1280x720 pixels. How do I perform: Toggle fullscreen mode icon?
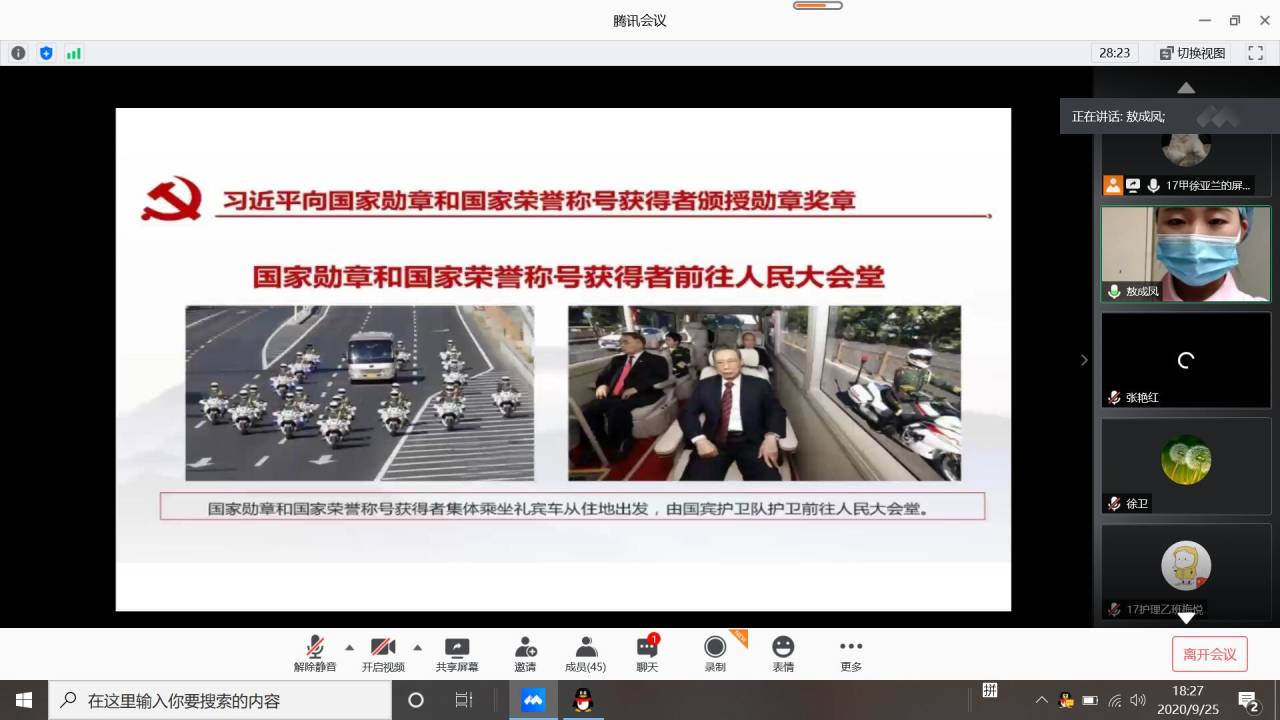[1255, 53]
